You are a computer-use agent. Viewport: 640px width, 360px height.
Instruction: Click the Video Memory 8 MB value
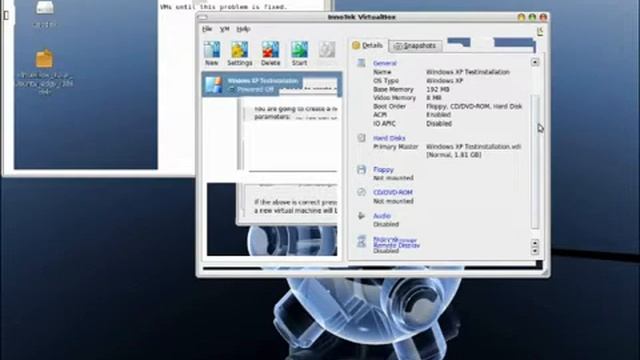coord(434,98)
